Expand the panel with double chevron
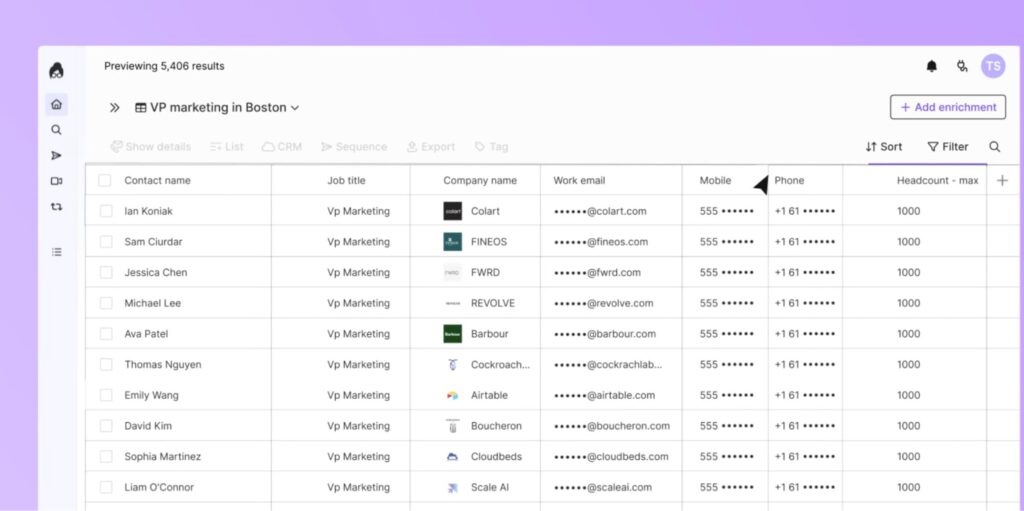 (115, 108)
